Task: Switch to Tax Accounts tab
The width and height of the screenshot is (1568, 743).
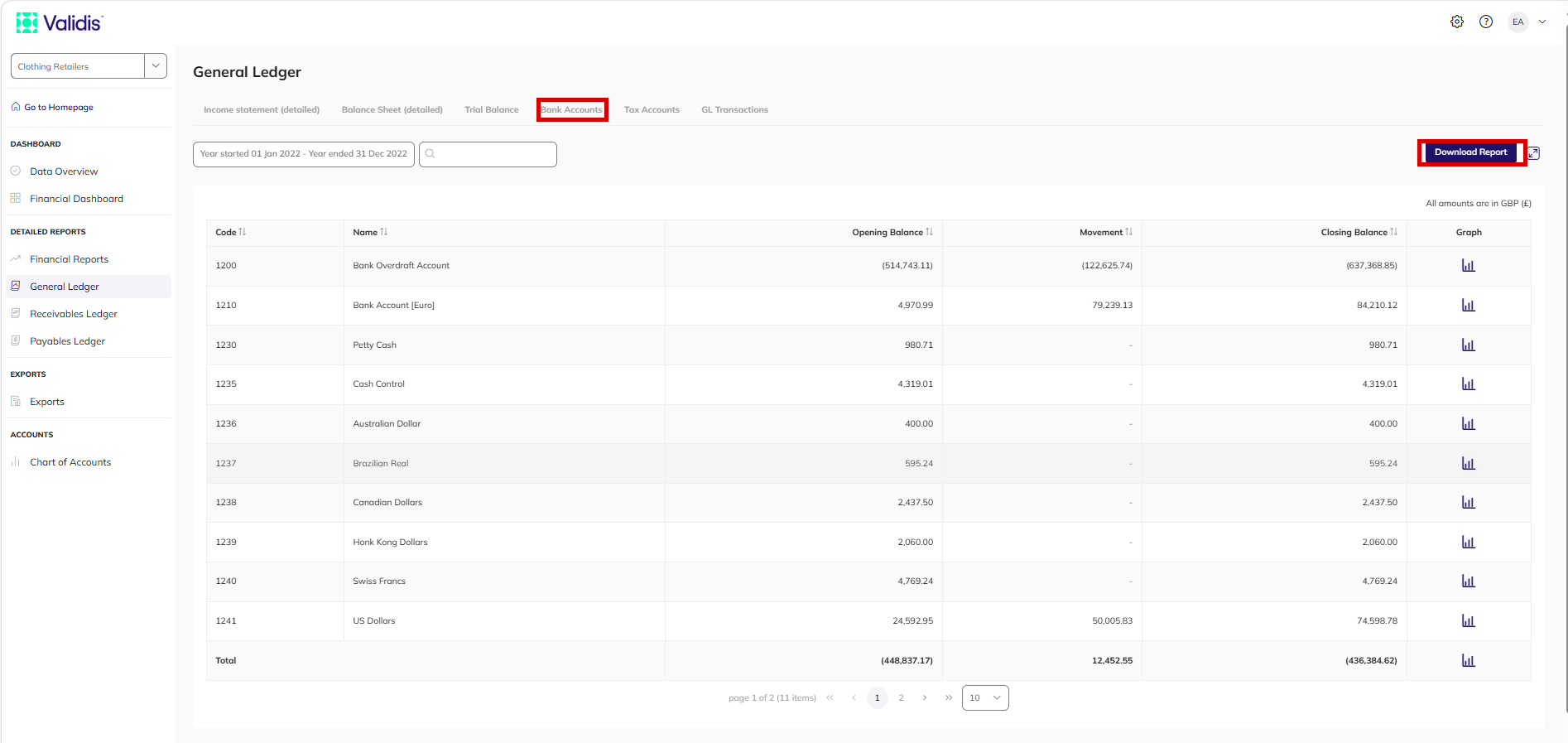Action: 652,109
